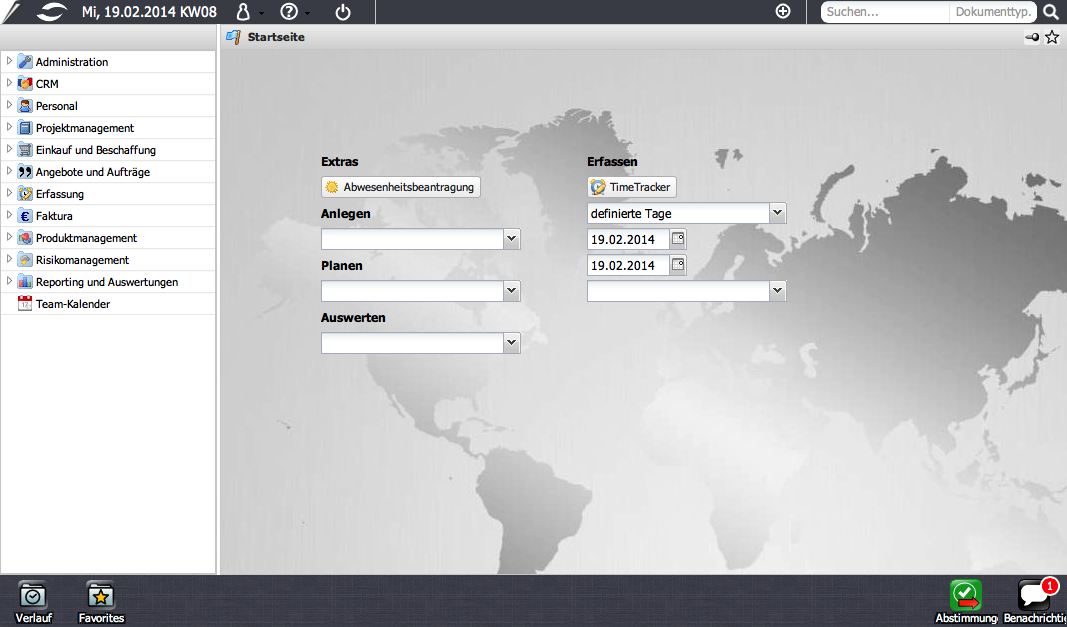Click the power logout icon
Viewport: 1067px width, 627px height.
point(343,12)
